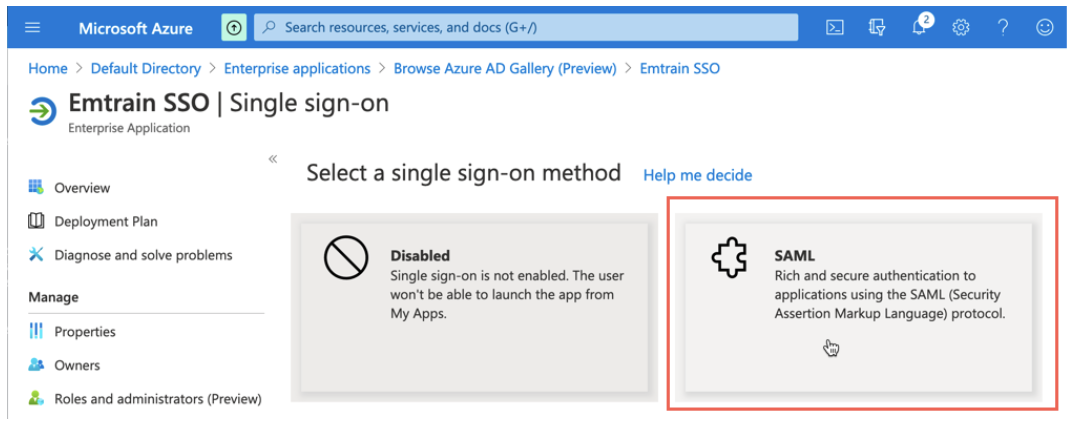Click the Overview grid icon
This screenshot has height=426, width=1074.
click(36, 187)
